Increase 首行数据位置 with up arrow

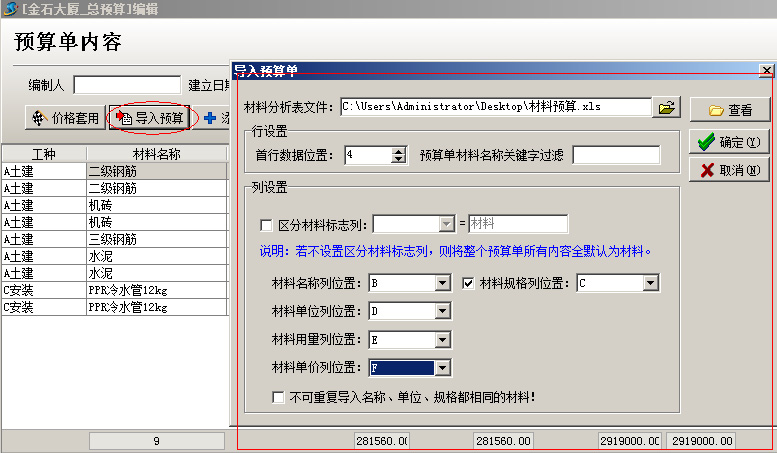[x=398, y=151]
